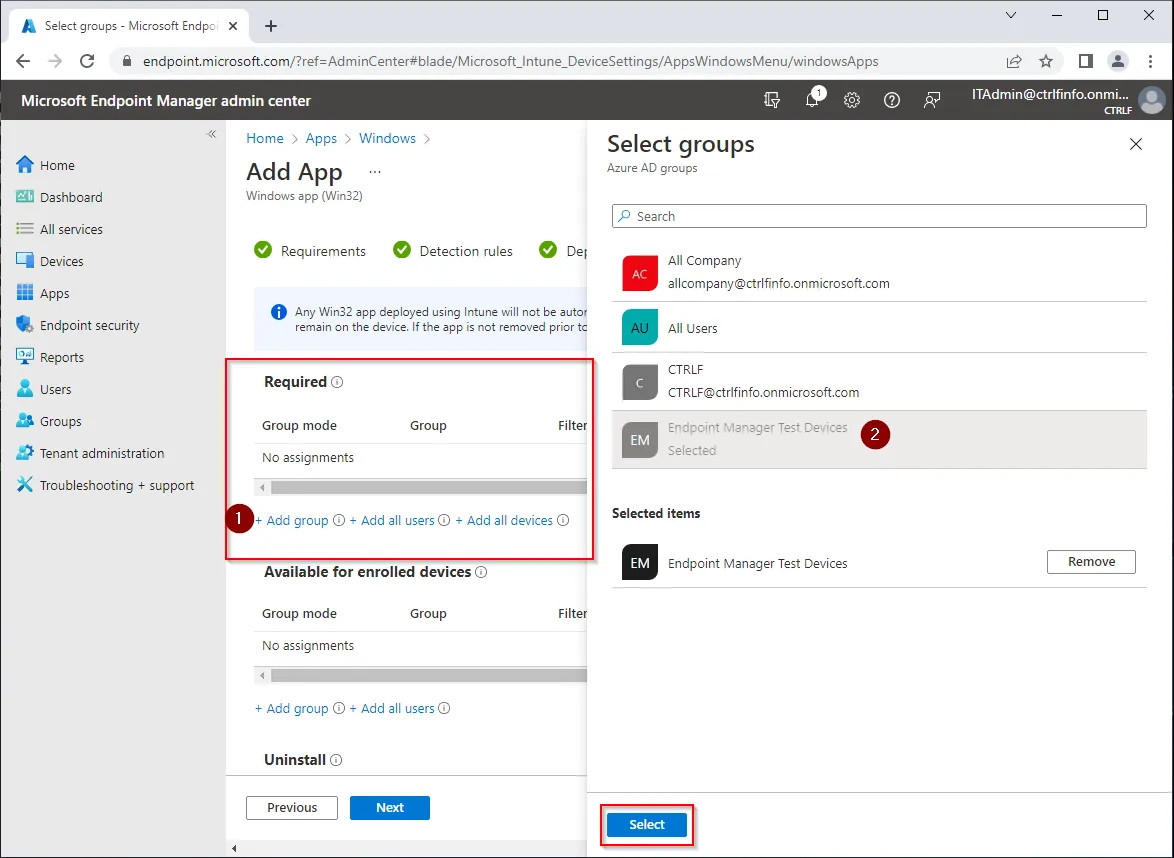Open directory and subscription filter icon
1174x858 pixels.
pos(772,100)
